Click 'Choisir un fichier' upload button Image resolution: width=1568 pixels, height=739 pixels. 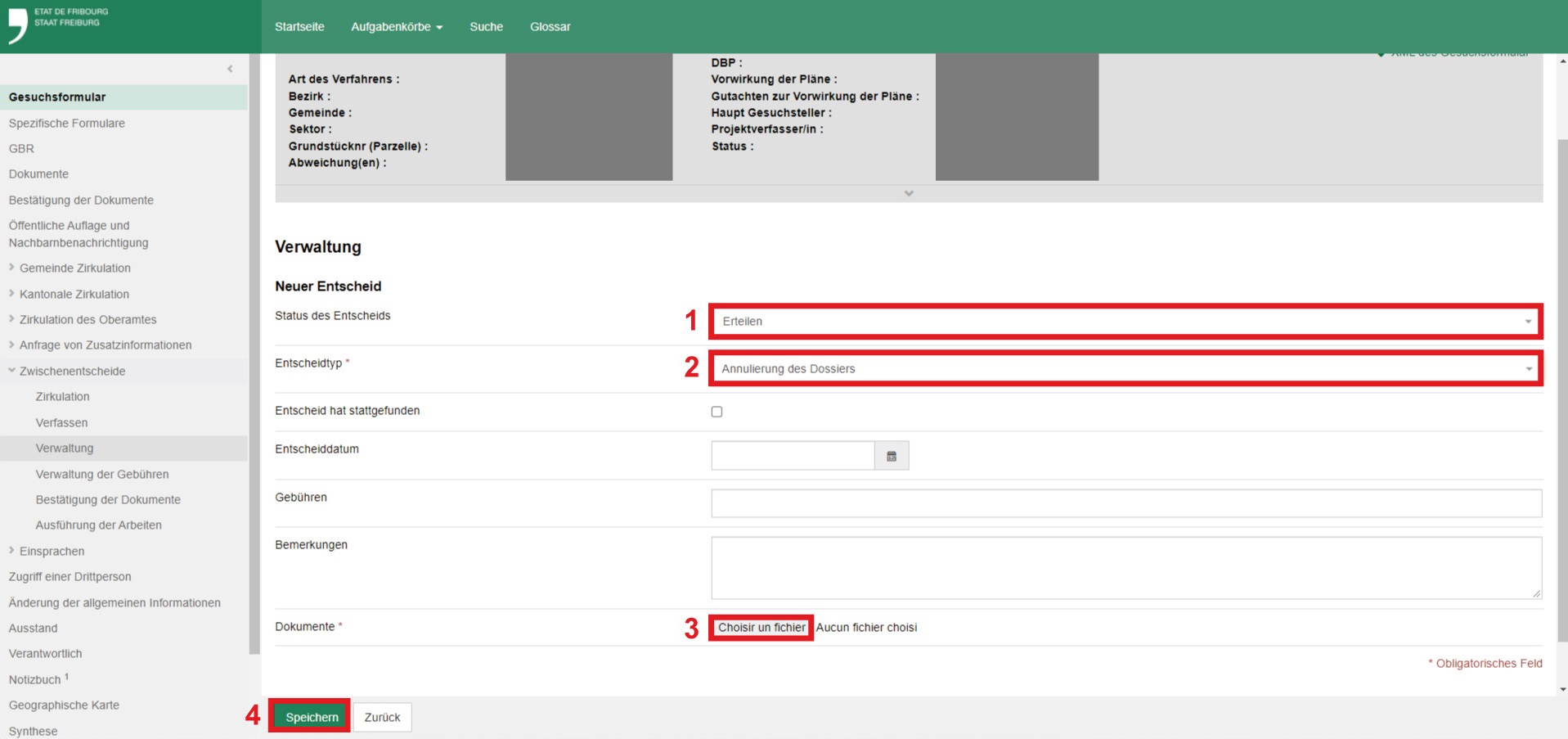pyautogui.click(x=761, y=628)
